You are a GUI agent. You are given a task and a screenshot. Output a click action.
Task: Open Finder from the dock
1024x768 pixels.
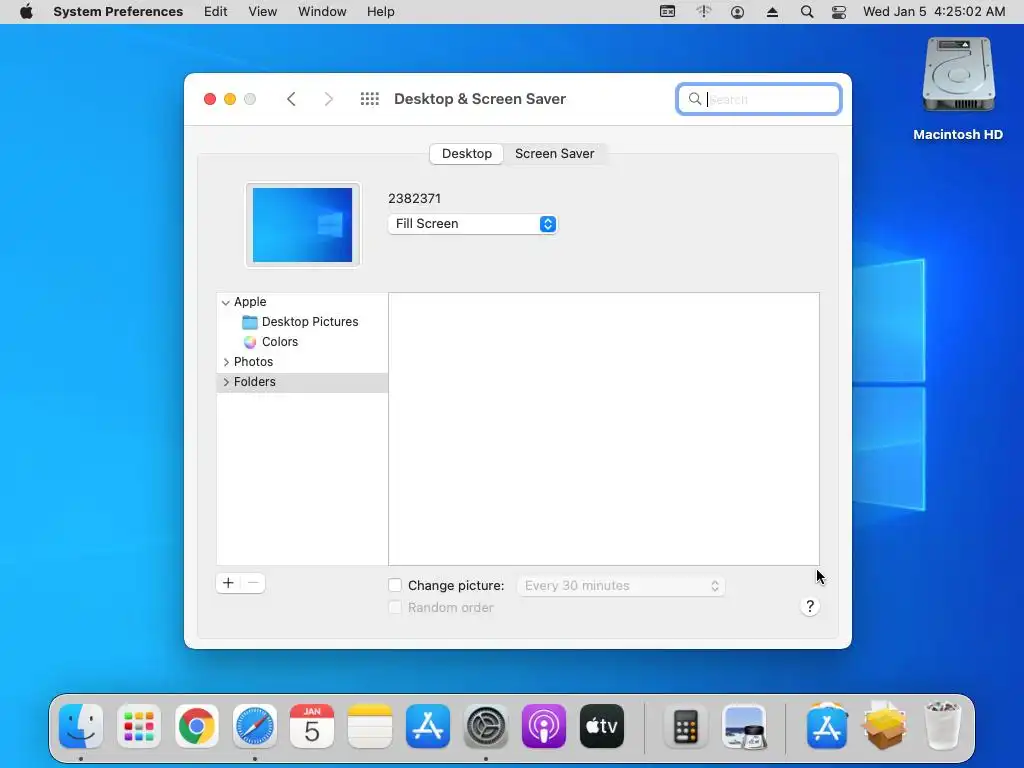click(81, 726)
